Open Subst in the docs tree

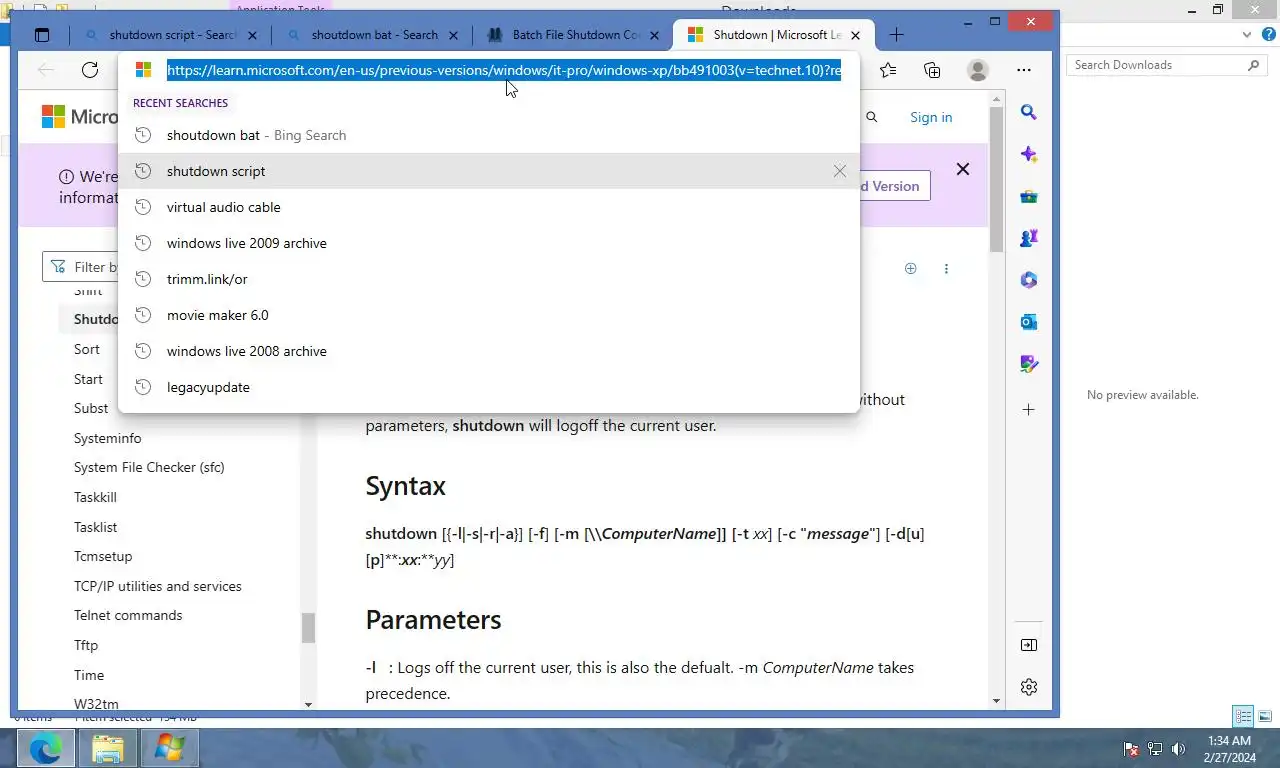pyautogui.click(x=91, y=408)
